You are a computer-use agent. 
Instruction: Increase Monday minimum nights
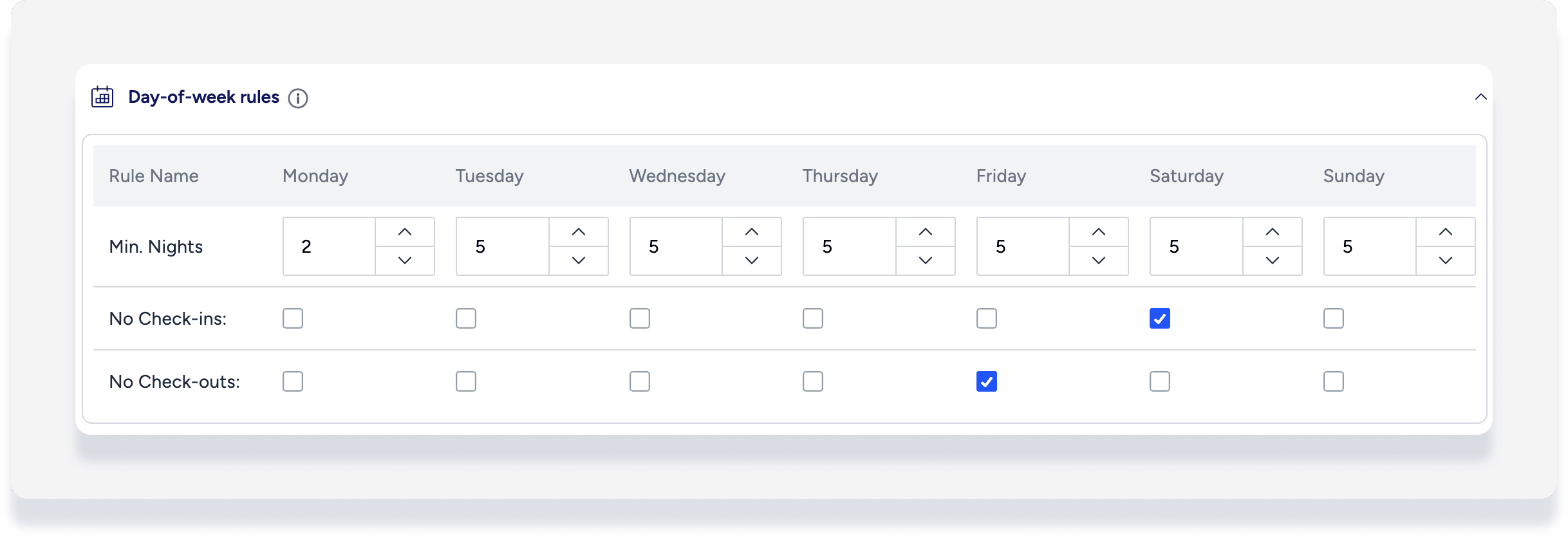(x=405, y=232)
